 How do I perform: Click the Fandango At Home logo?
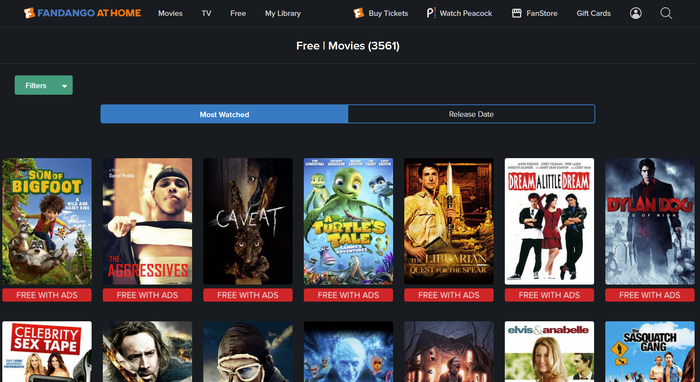pyautogui.click(x=83, y=13)
